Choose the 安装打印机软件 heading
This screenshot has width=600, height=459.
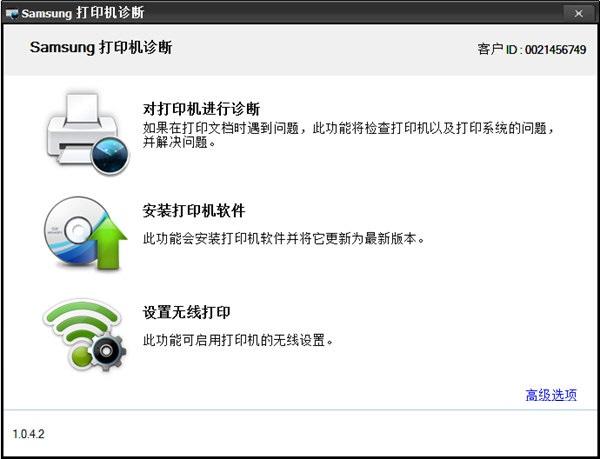pos(194,211)
